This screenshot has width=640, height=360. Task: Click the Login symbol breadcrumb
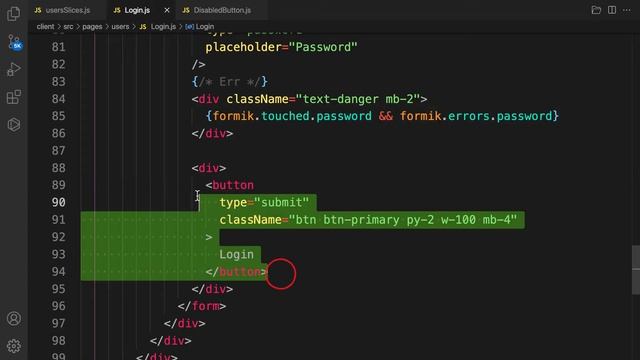pyautogui.click(x=200, y=27)
